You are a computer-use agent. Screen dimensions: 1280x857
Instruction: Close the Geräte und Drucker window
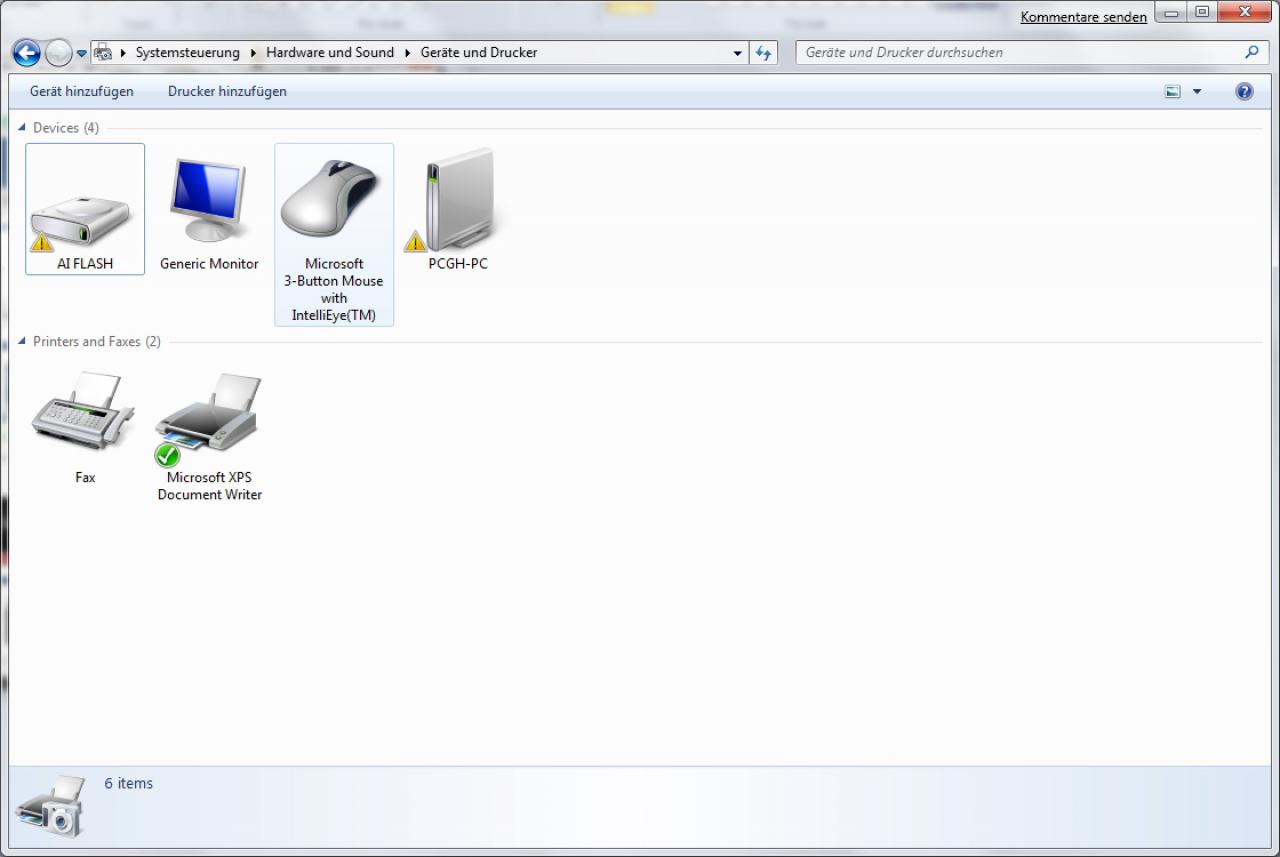pyautogui.click(x=1245, y=12)
